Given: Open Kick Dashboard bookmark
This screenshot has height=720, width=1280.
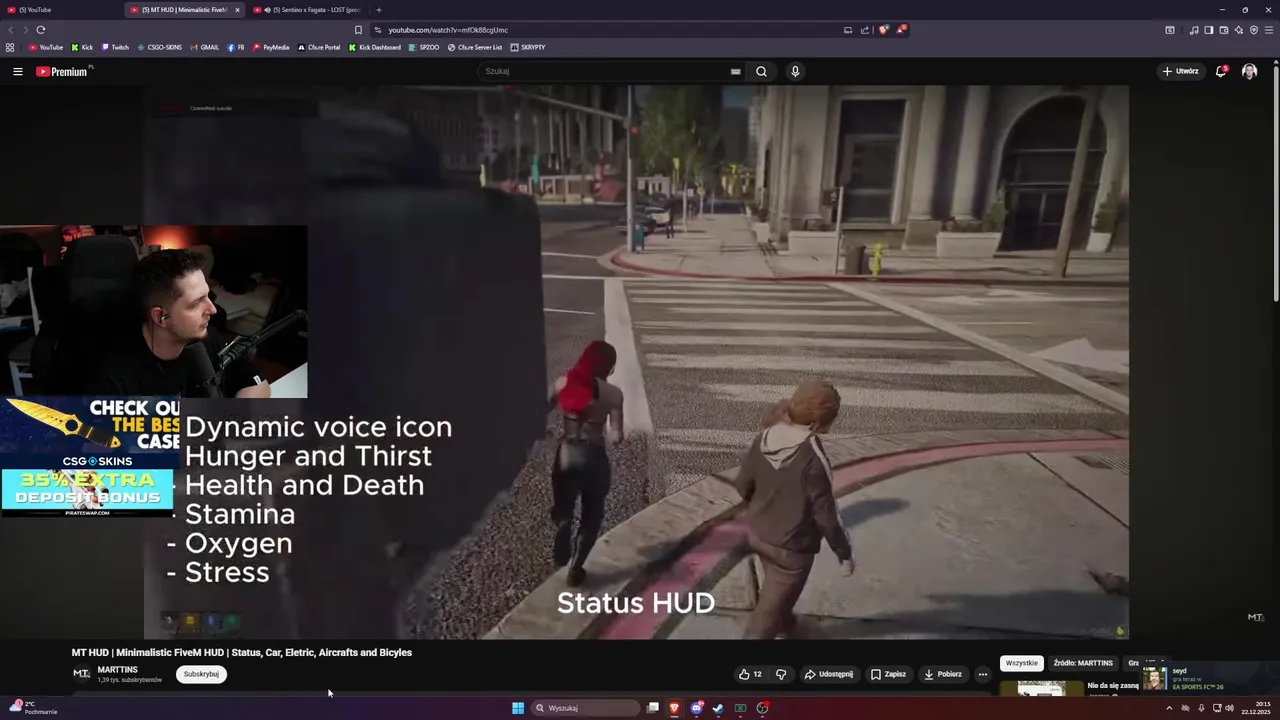Looking at the screenshot, I should (375, 47).
